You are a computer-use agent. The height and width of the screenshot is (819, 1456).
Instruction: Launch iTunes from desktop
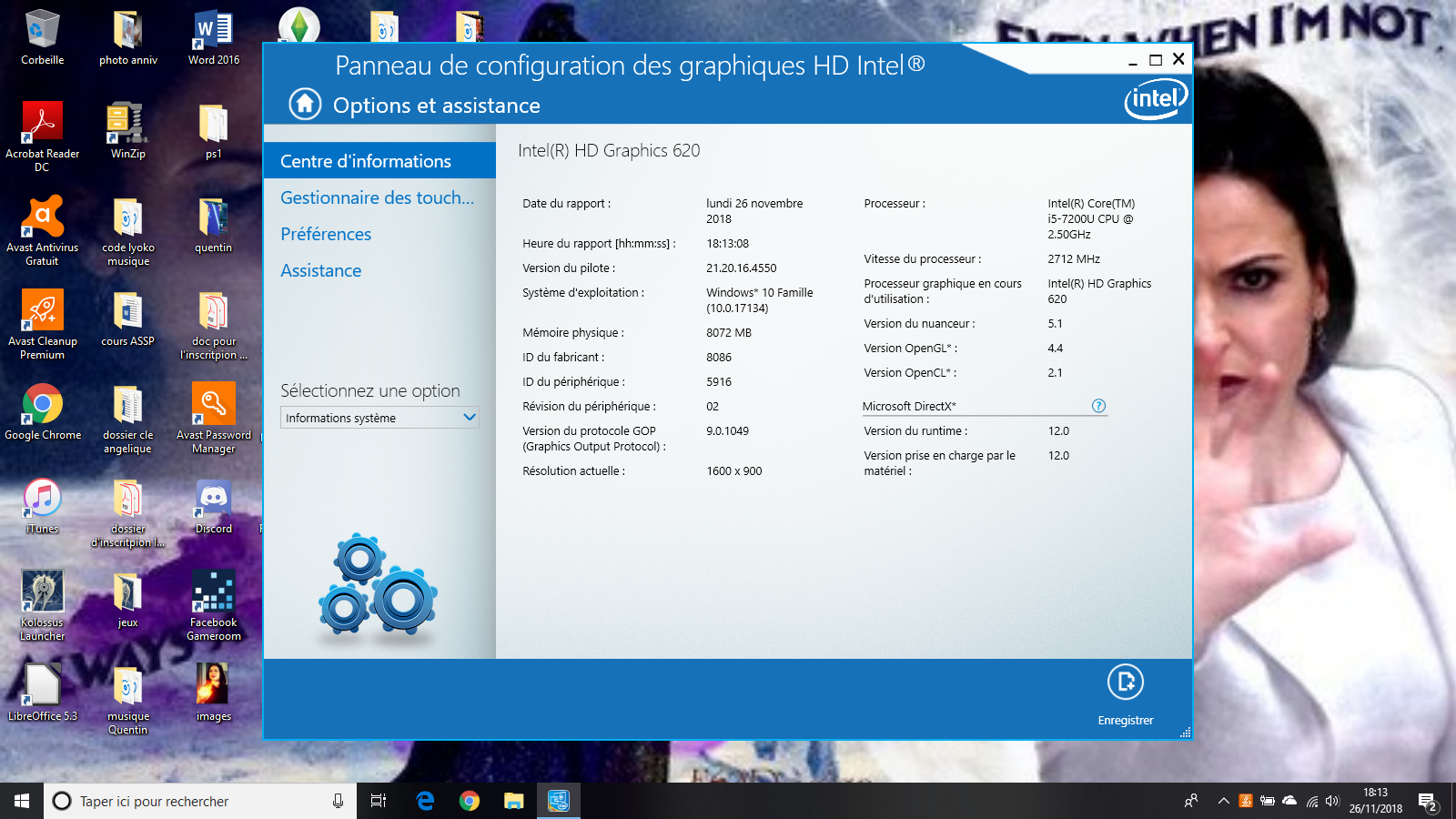point(42,507)
